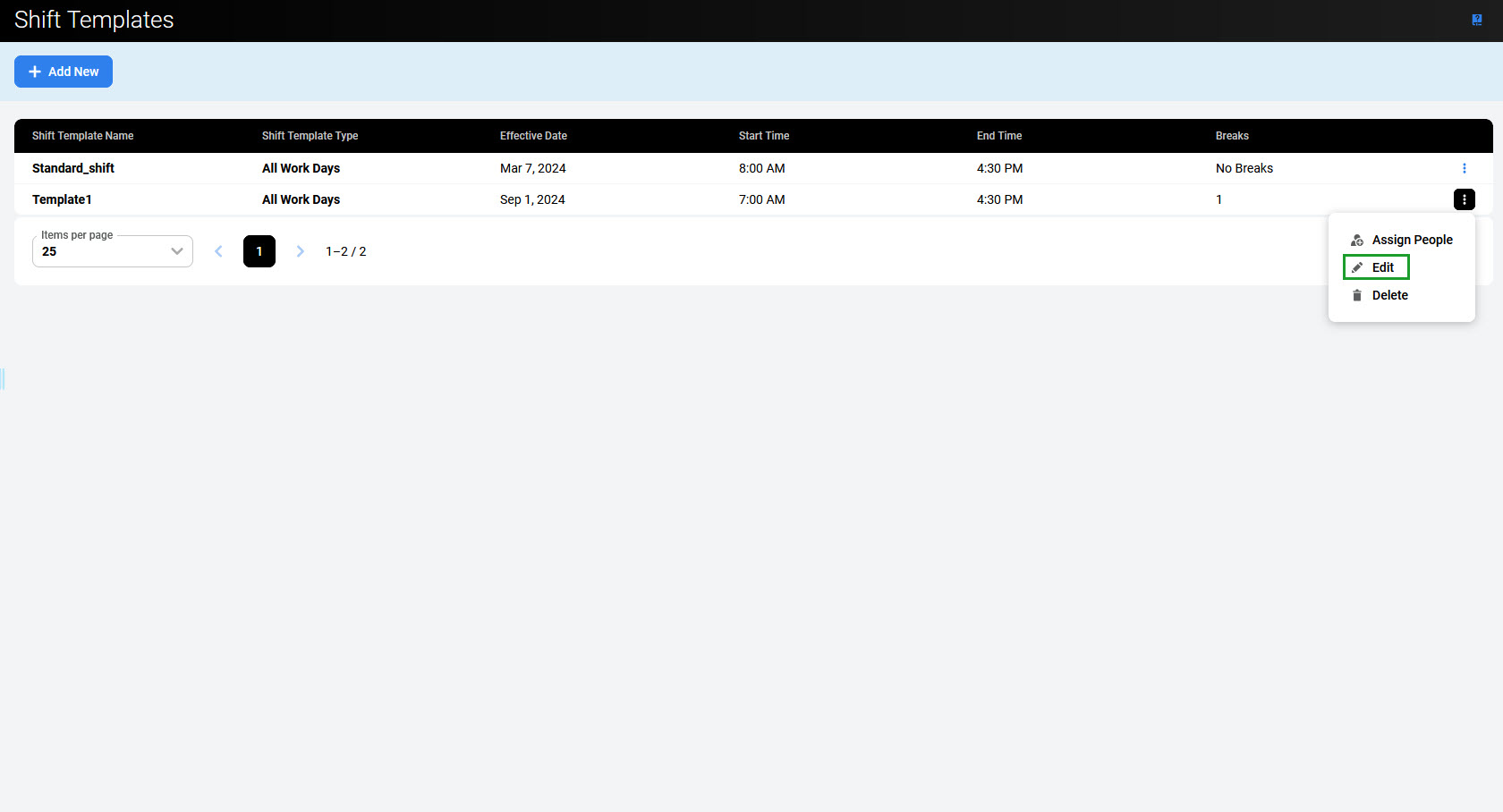Click the Sep 1, 2024 effective date cell
The width and height of the screenshot is (1503, 812).
[x=532, y=199]
